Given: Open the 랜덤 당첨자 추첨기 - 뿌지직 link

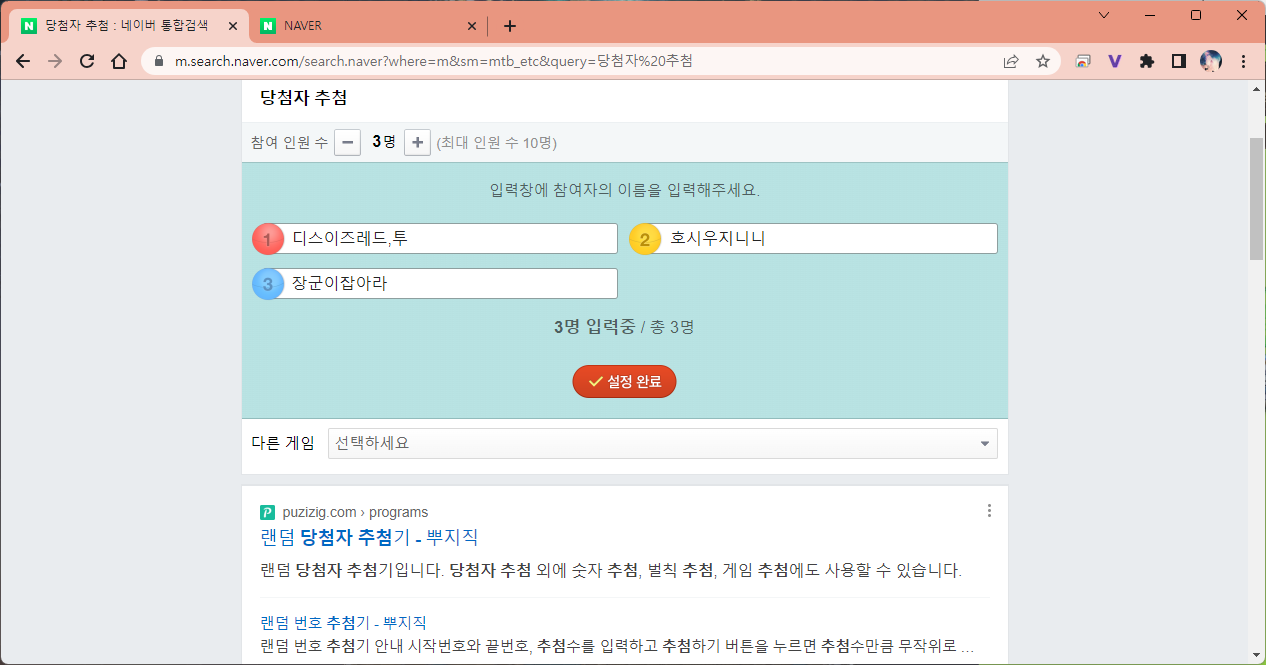Looking at the screenshot, I should click(369, 537).
